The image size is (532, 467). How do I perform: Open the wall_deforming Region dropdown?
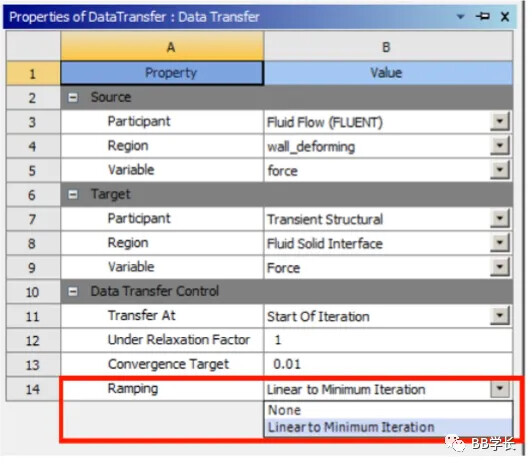click(500, 146)
